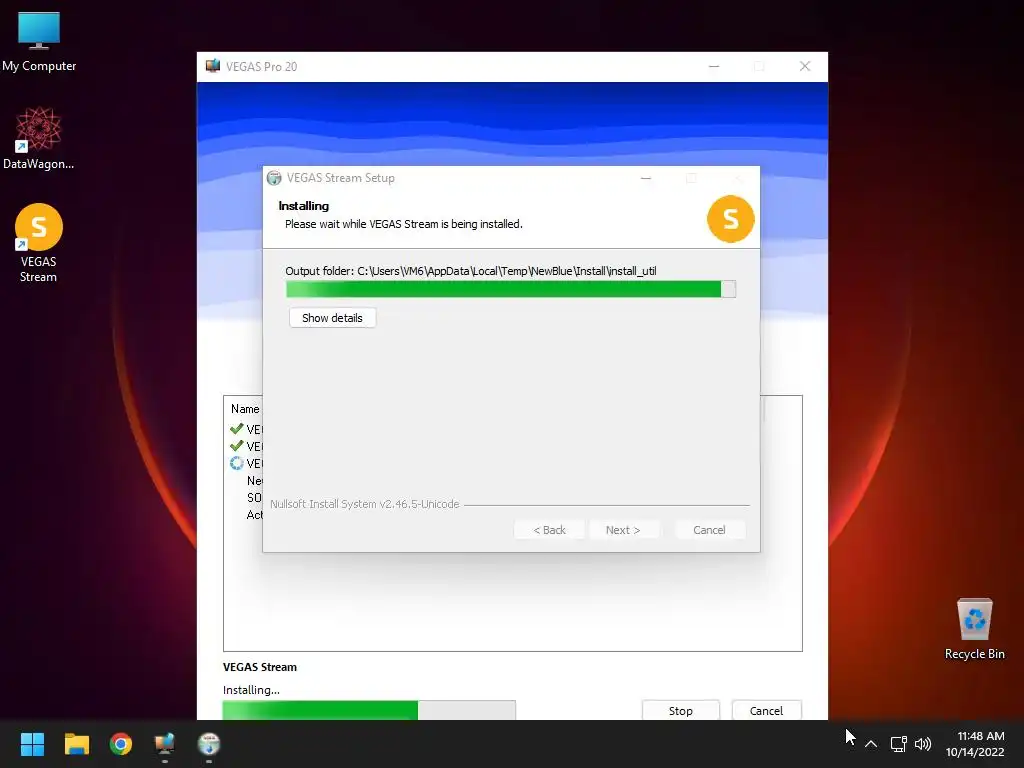The height and width of the screenshot is (768, 1024).
Task: Show hidden tray icons chevron
Action: pos(871,744)
